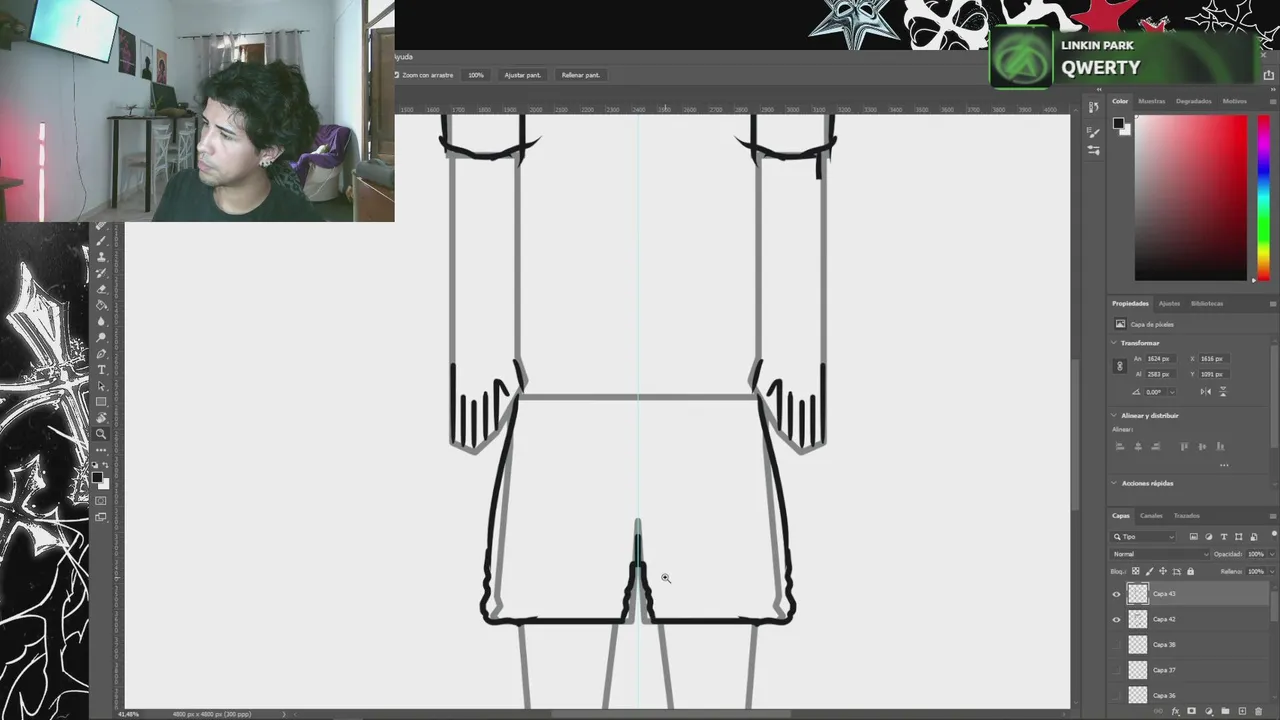Click the Rellenar pant. button
Viewport: 1280px width, 720px height.
pyautogui.click(x=580, y=75)
